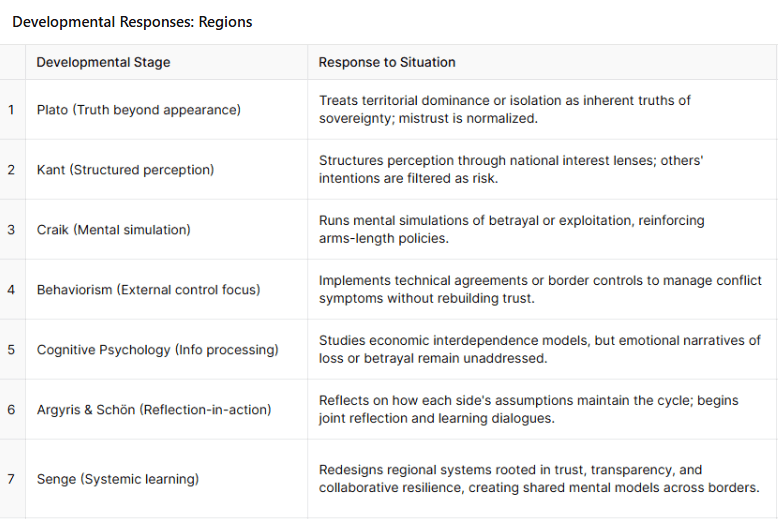Click row number 1
The width and height of the screenshot is (778, 519).
11,110
